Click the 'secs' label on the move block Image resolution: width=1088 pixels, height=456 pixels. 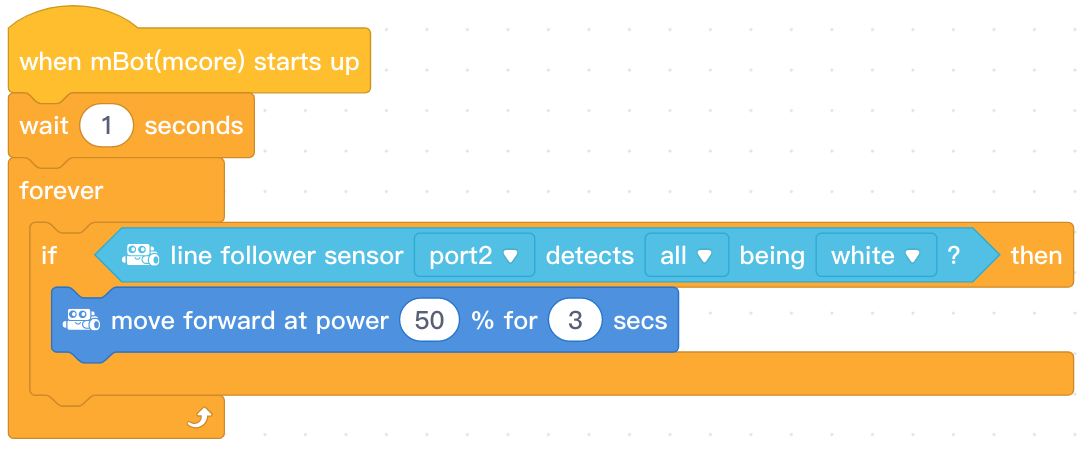[x=639, y=321]
